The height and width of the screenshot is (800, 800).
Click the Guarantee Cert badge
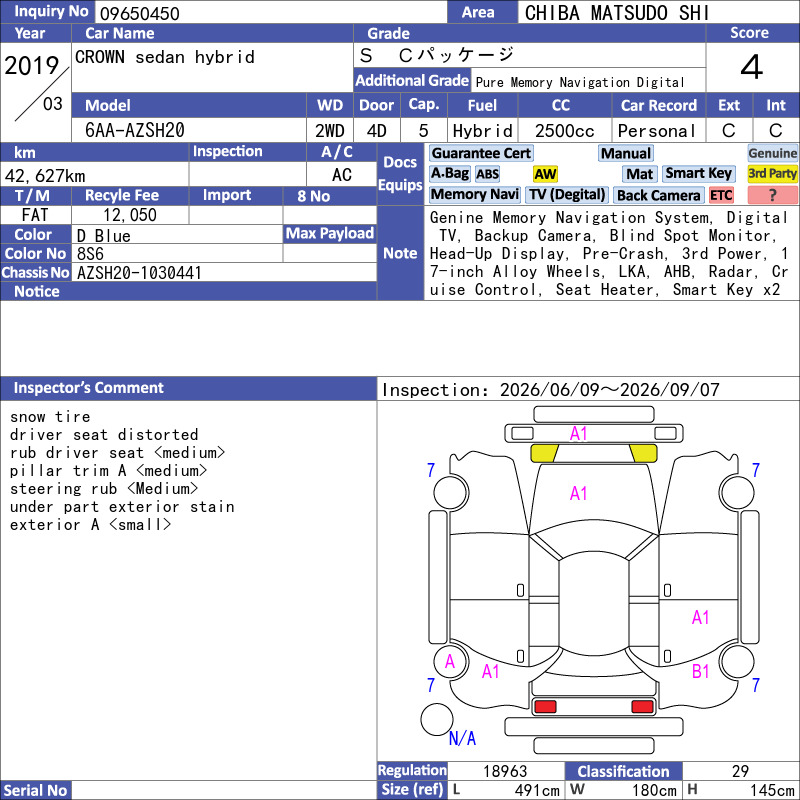point(481,153)
